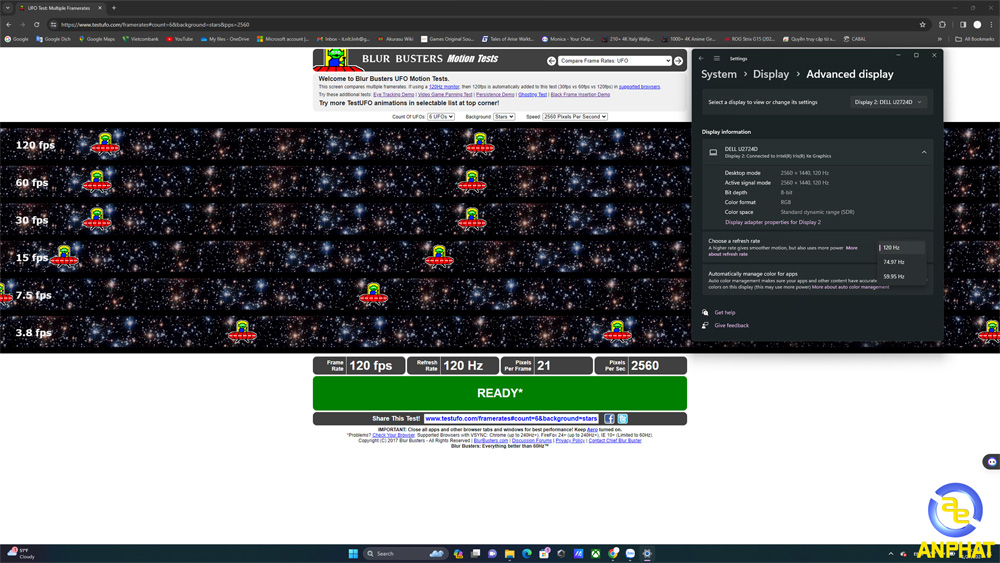Click the taskbar Search box

(x=404, y=553)
